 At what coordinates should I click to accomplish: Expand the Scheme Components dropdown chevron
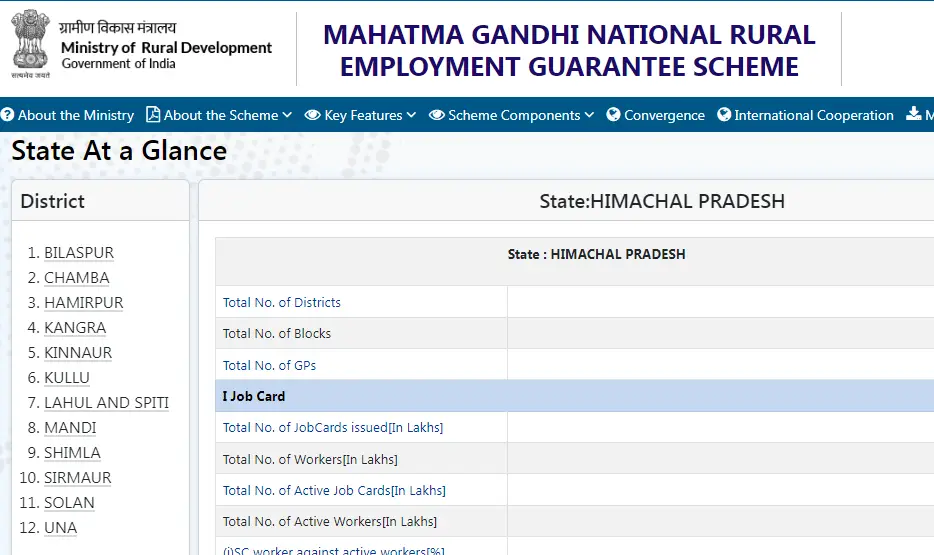(589, 115)
